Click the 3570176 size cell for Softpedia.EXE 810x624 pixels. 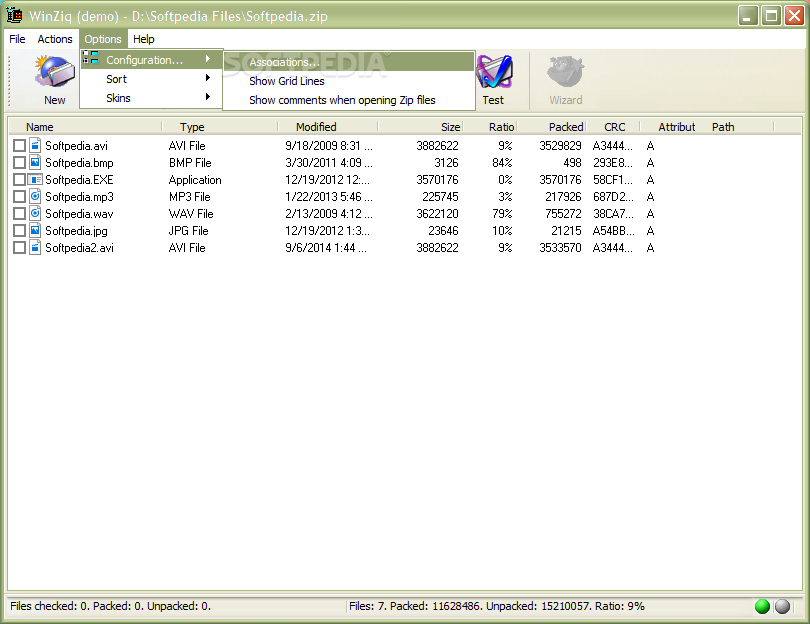(437, 180)
